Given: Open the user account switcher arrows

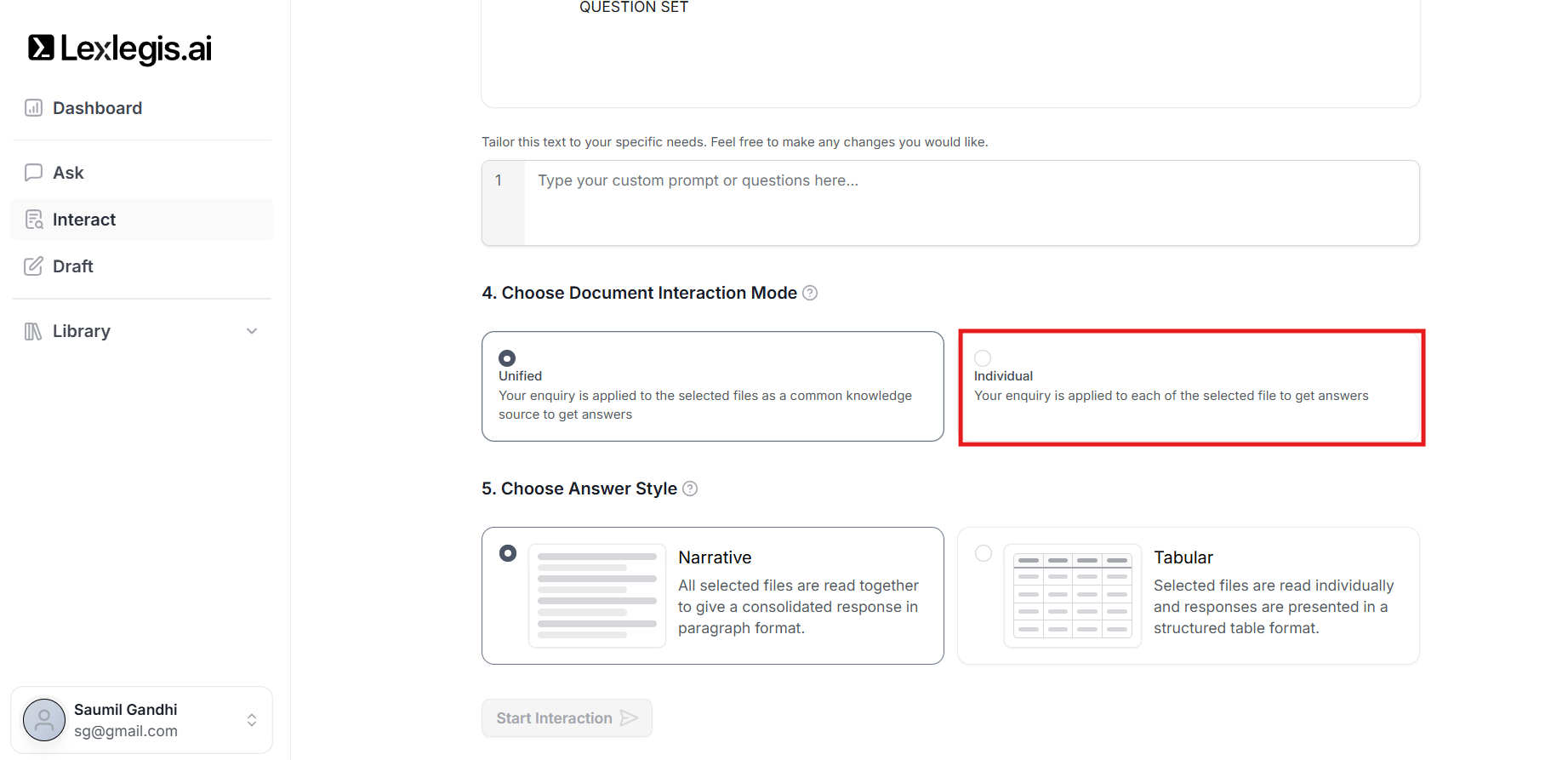Looking at the screenshot, I should pyautogui.click(x=252, y=720).
